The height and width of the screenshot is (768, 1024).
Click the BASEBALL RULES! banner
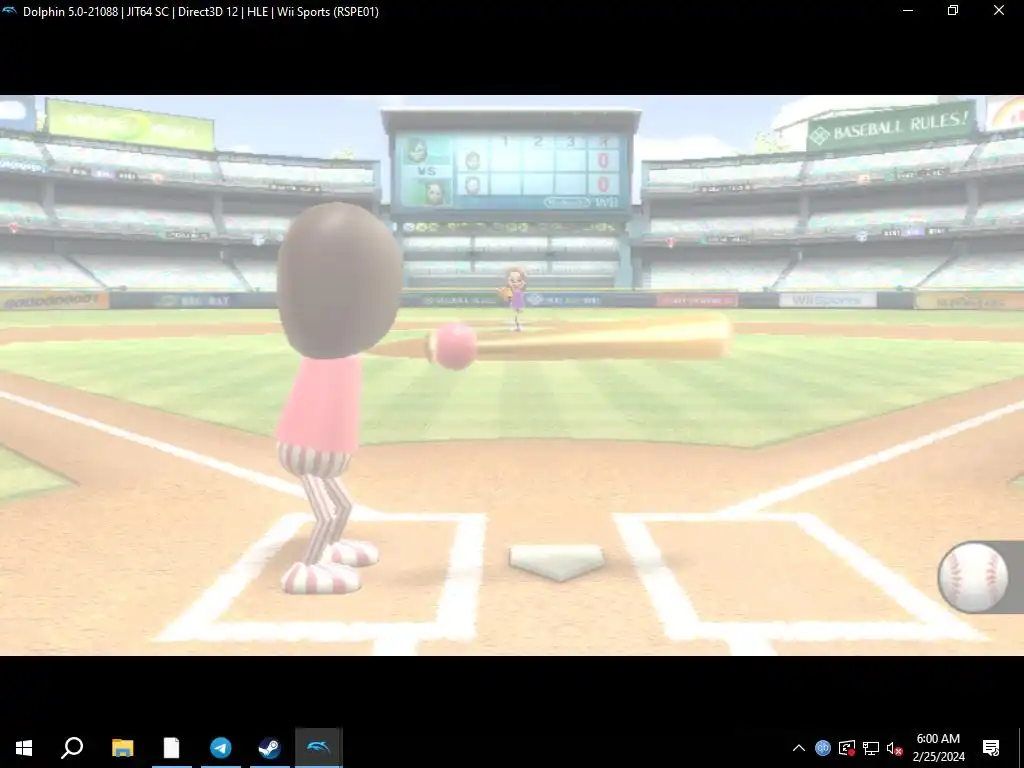(x=891, y=126)
